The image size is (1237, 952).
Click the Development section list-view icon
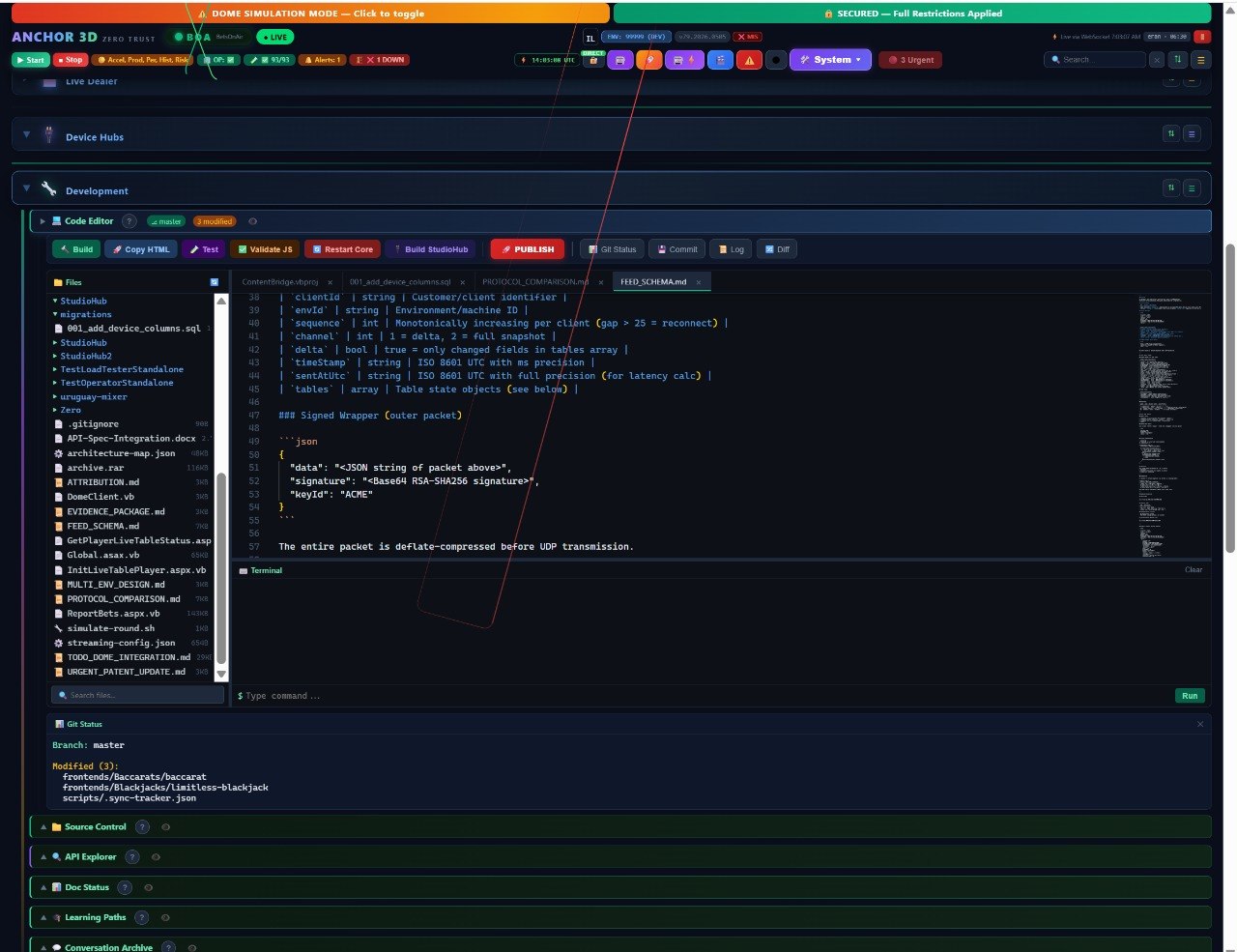1192,188
